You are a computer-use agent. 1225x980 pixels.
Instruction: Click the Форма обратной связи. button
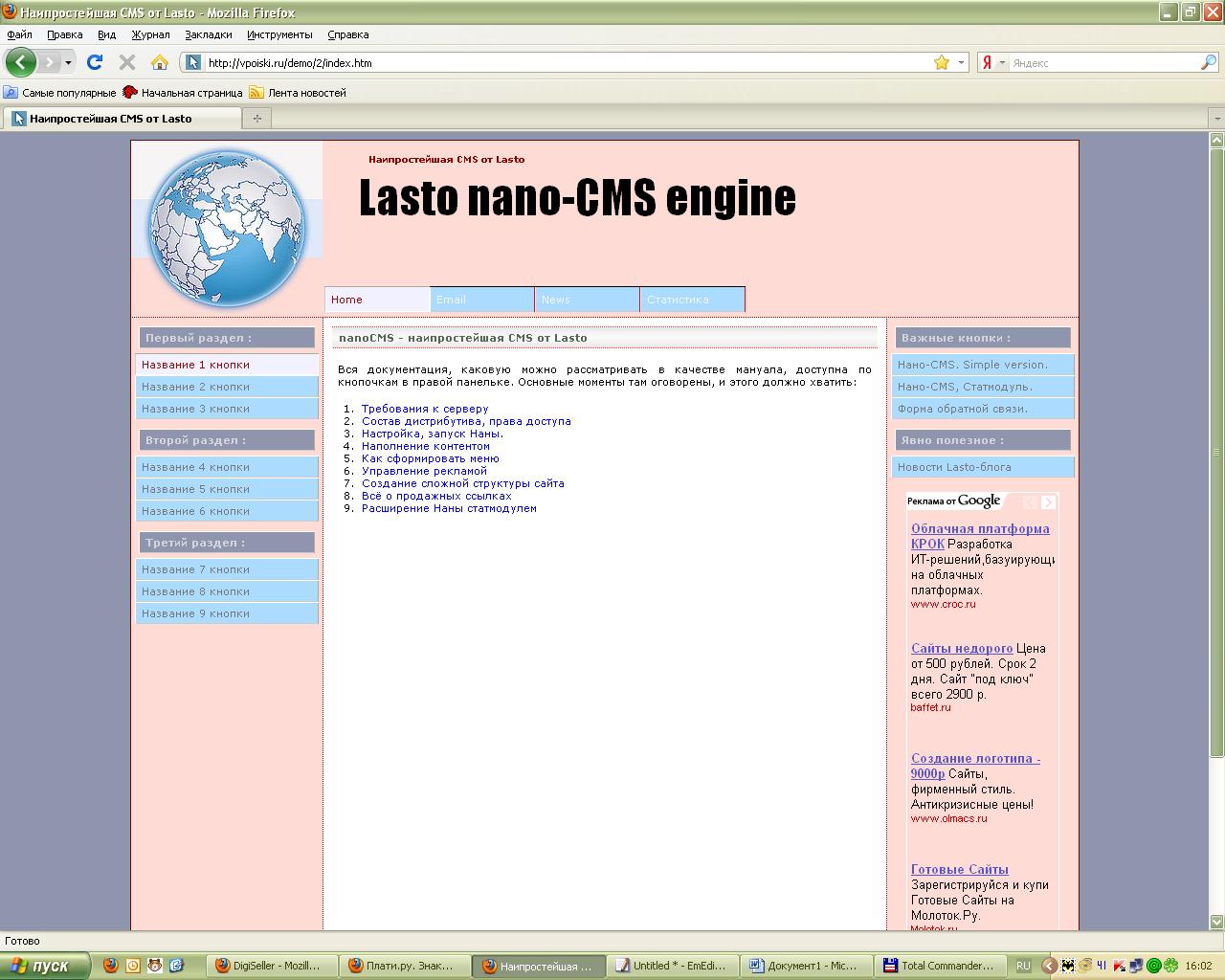[984, 409]
